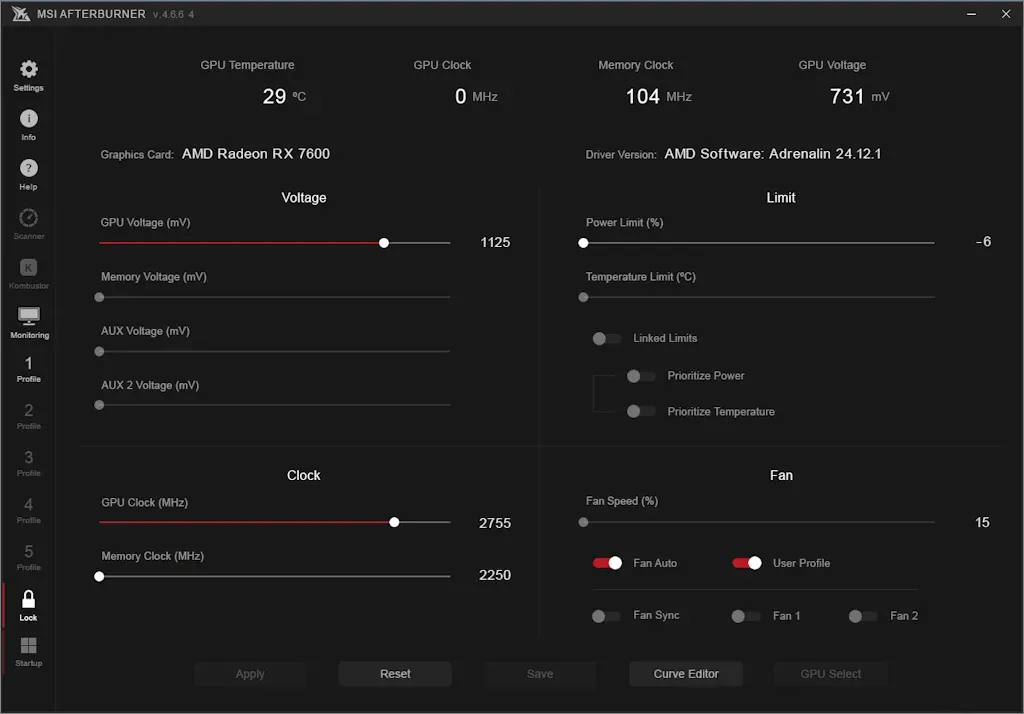Click the GPU Voltage slider handle
This screenshot has width=1024, height=714.
pos(384,243)
